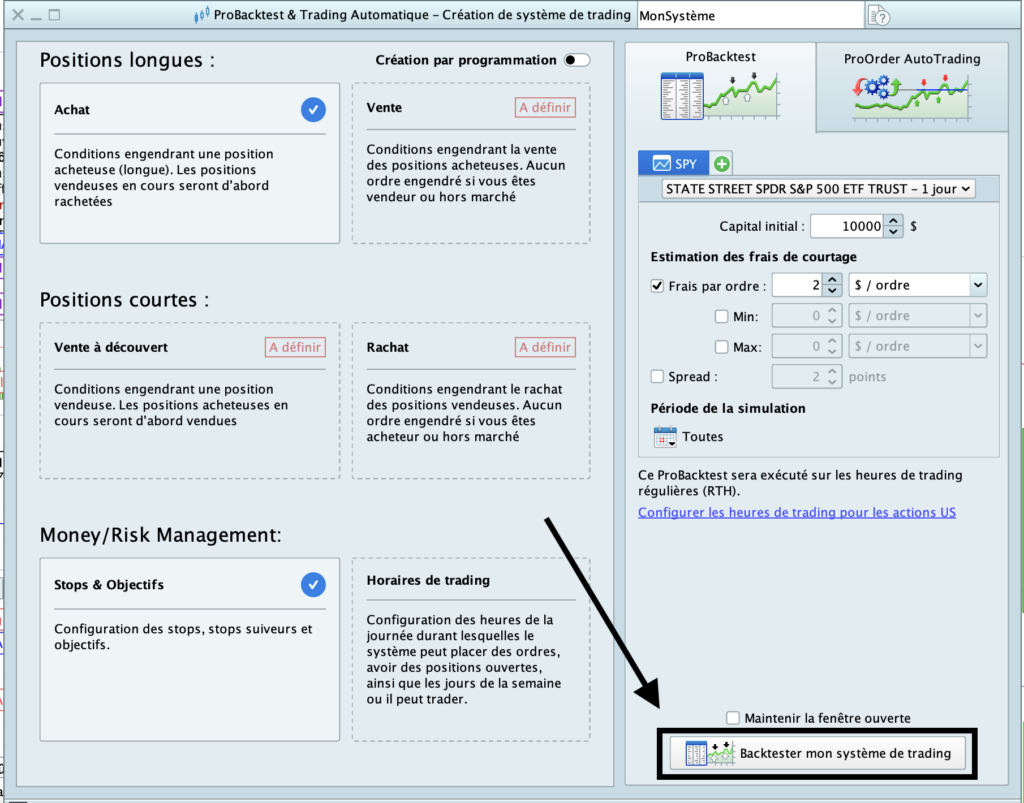Enable the Min fee checkbox
This screenshot has width=1024, height=803.
[722, 316]
